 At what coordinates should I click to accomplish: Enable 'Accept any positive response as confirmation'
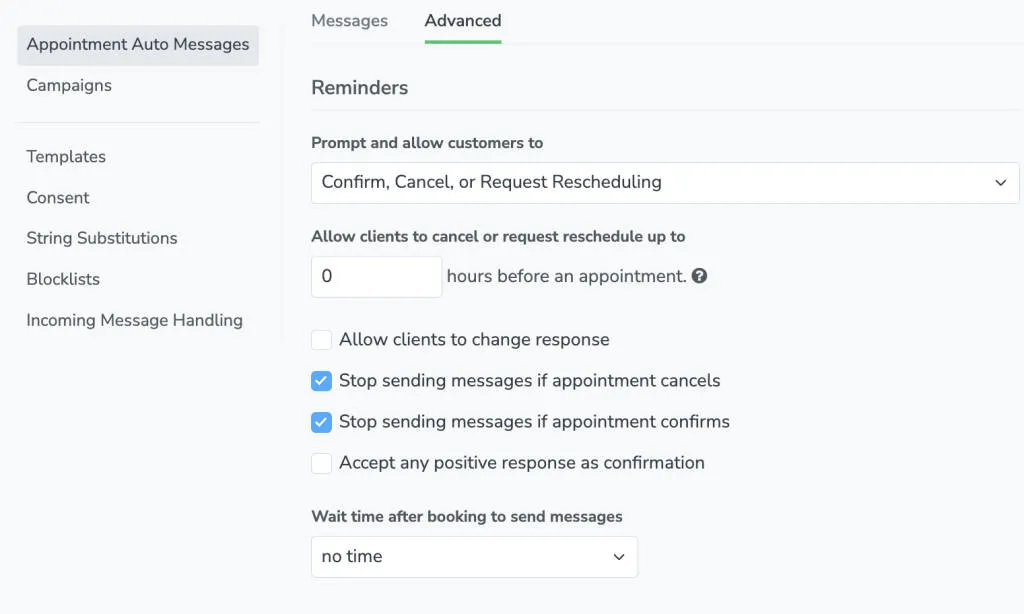click(x=321, y=463)
